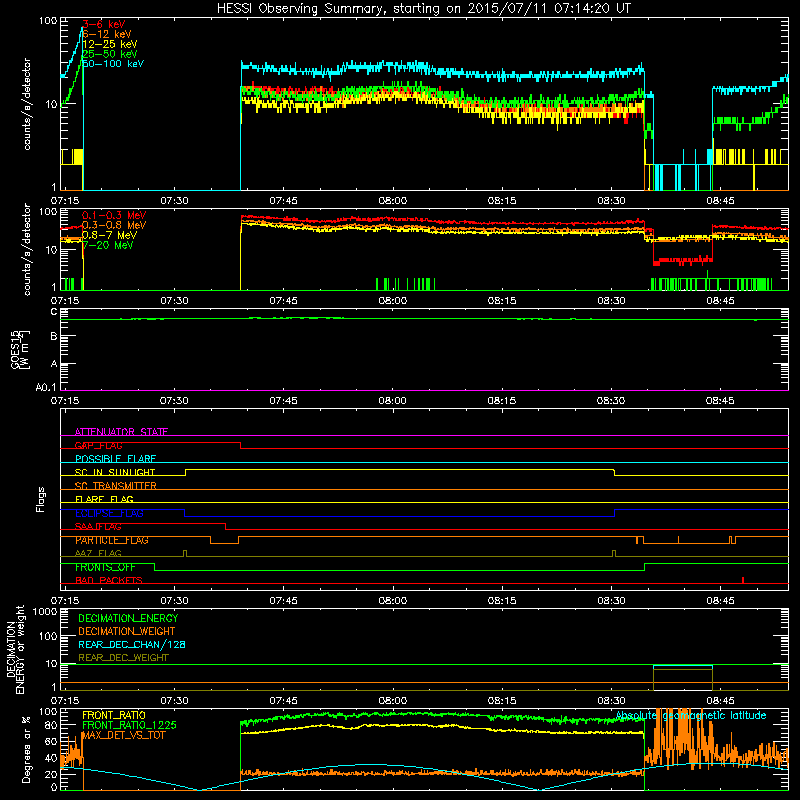Click the vertical Flags axis label
Screen dimensions: 800x800
coord(41,499)
